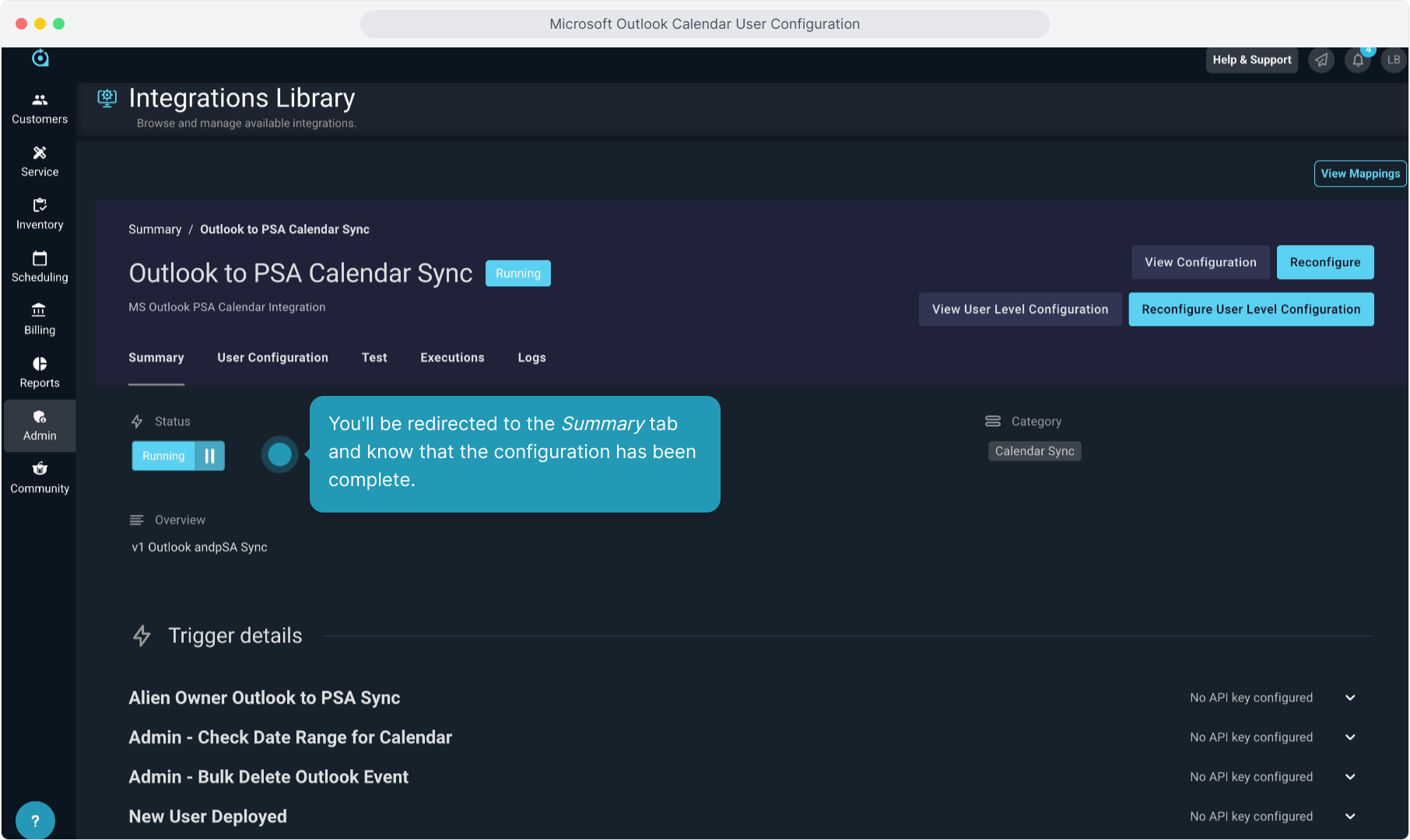Image resolution: width=1410 pixels, height=840 pixels.
Task: Open the Executions tab
Action: 452,358
